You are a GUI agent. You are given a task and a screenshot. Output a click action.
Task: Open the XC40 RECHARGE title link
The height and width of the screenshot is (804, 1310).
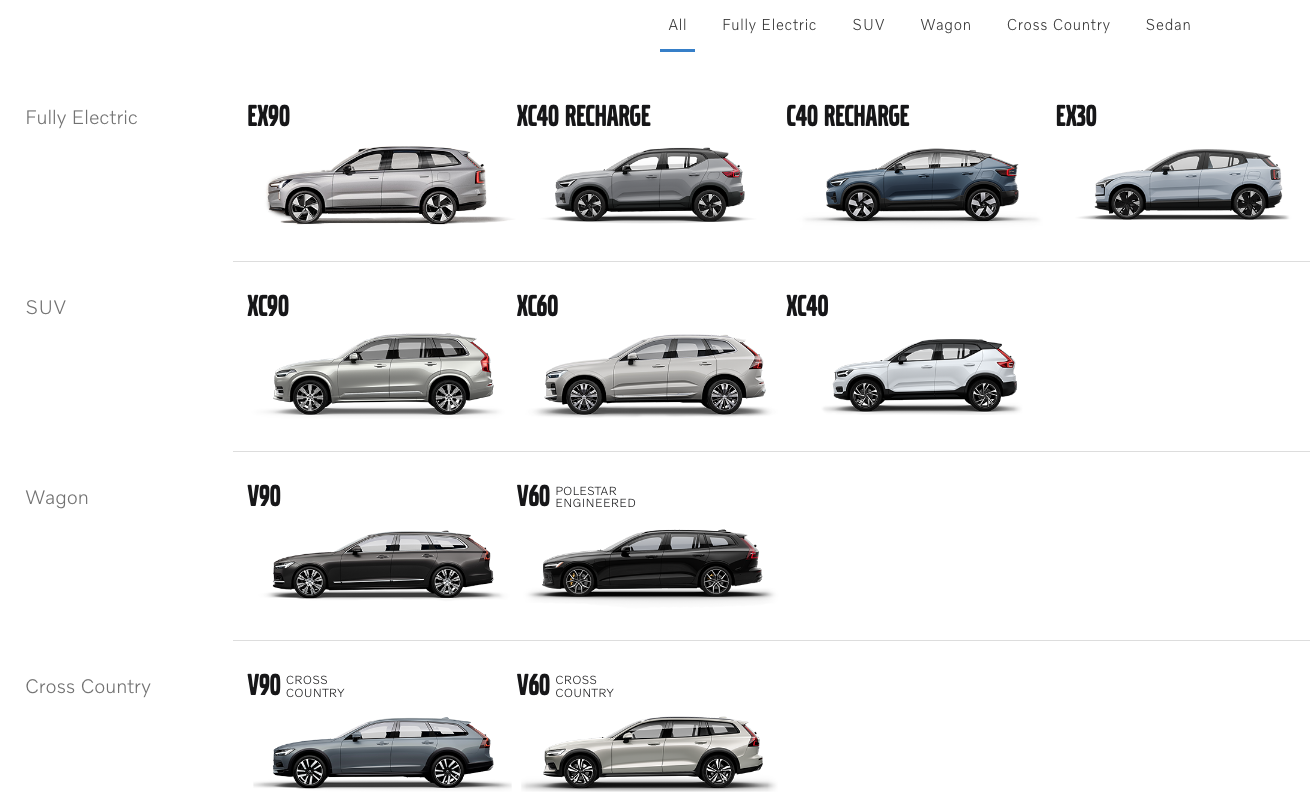pyautogui.click(x=584, y=117)
